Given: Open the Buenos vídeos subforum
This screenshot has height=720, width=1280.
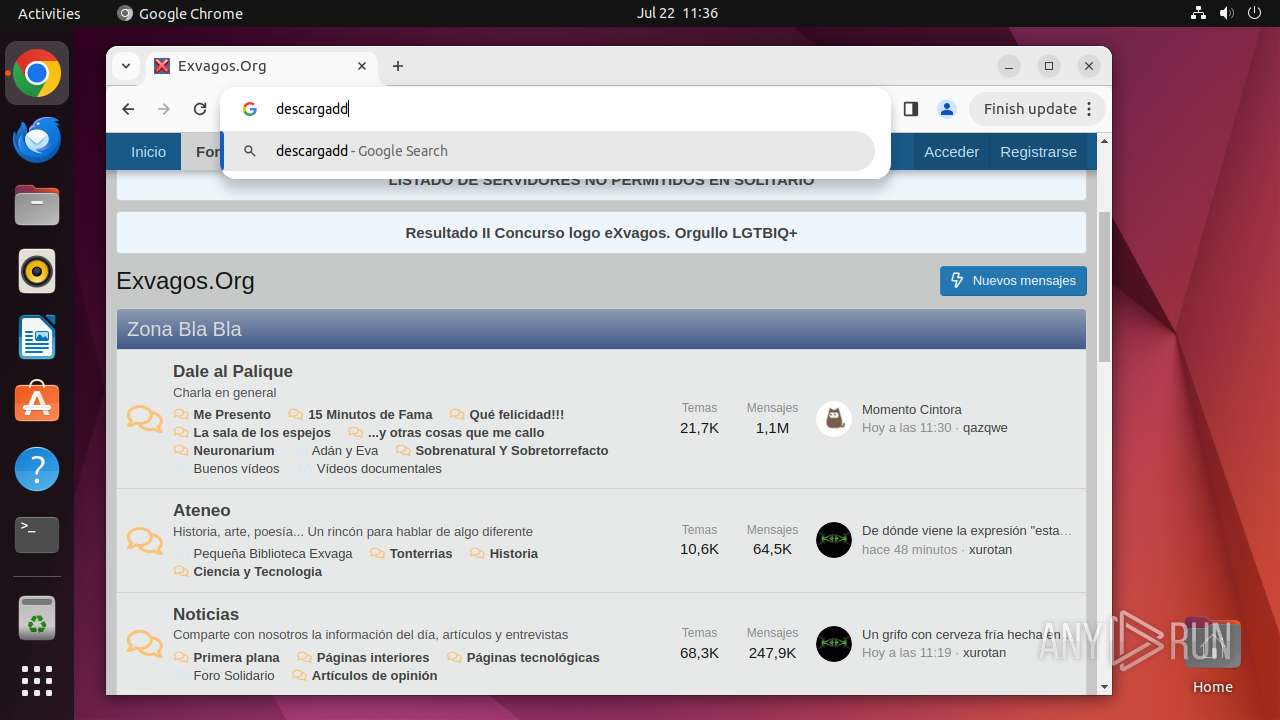Looking at the screenshot, I should [237, 468].
